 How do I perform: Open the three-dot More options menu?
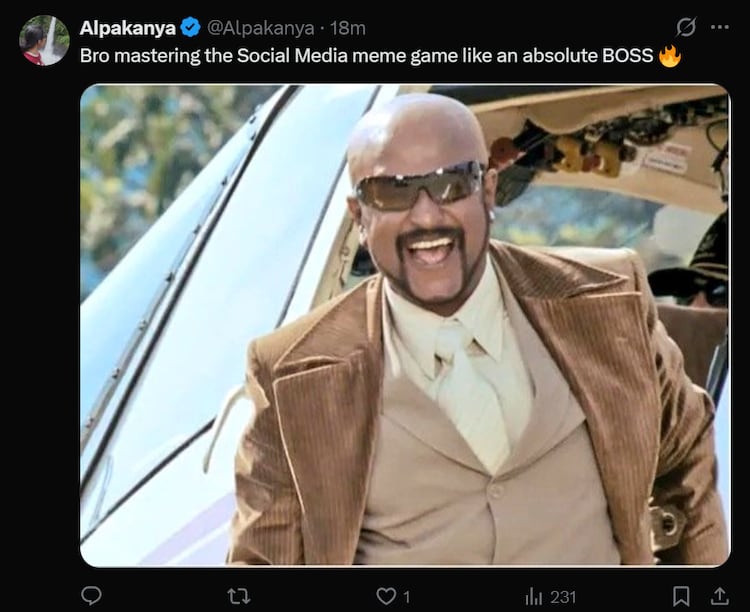(x=719, y=27)
